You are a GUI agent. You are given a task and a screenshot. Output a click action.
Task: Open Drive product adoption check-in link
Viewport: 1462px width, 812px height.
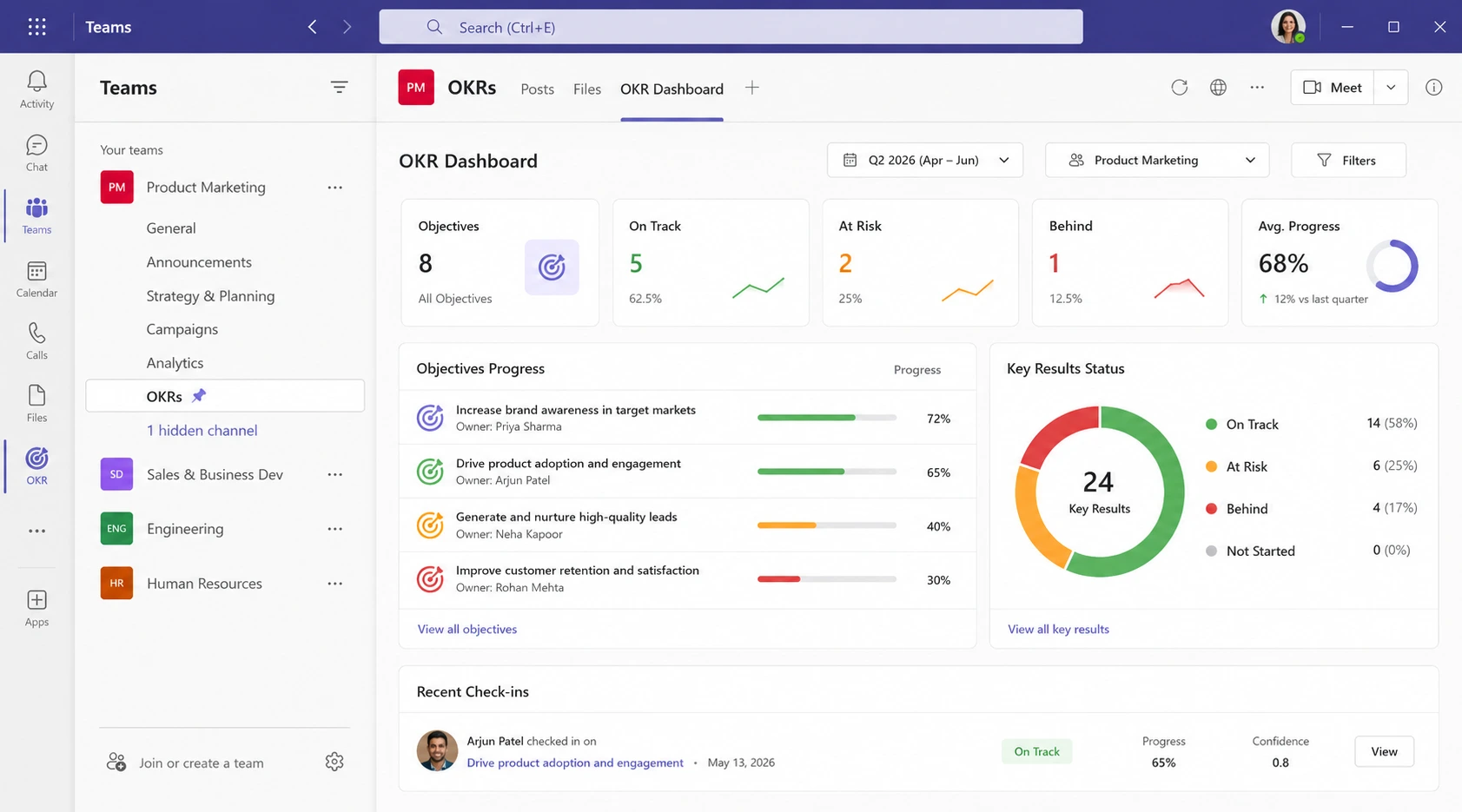(x=575, y=762)
